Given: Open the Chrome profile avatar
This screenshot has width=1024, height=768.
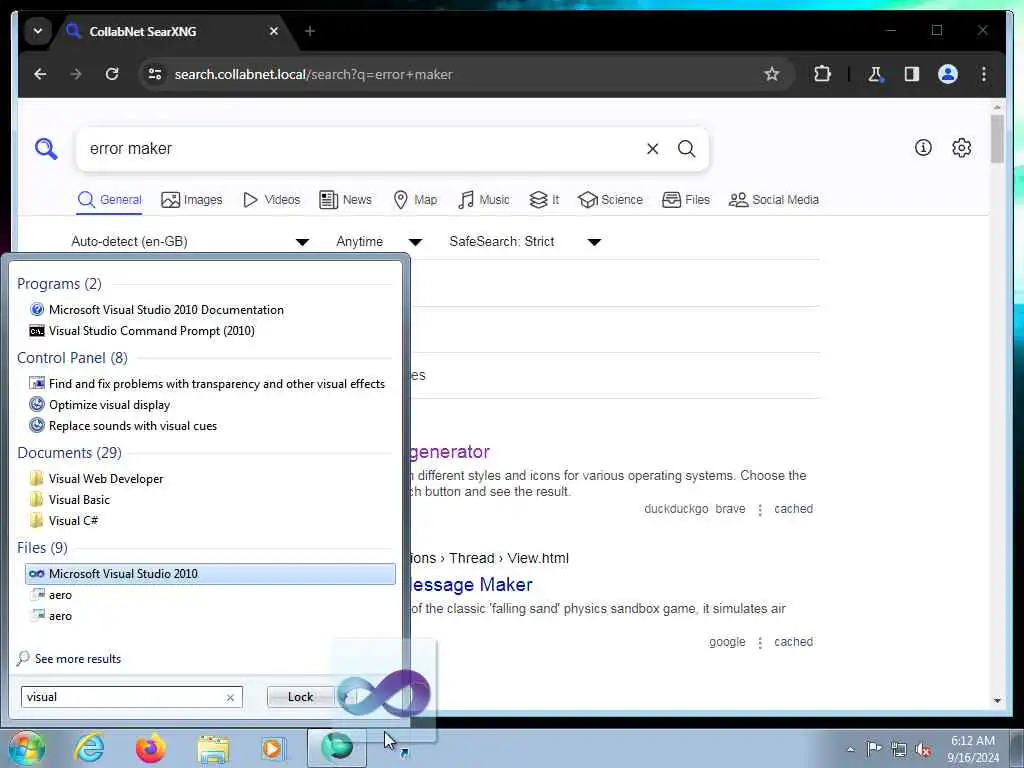Looking at the screenshot, I should tap(948, 74).
